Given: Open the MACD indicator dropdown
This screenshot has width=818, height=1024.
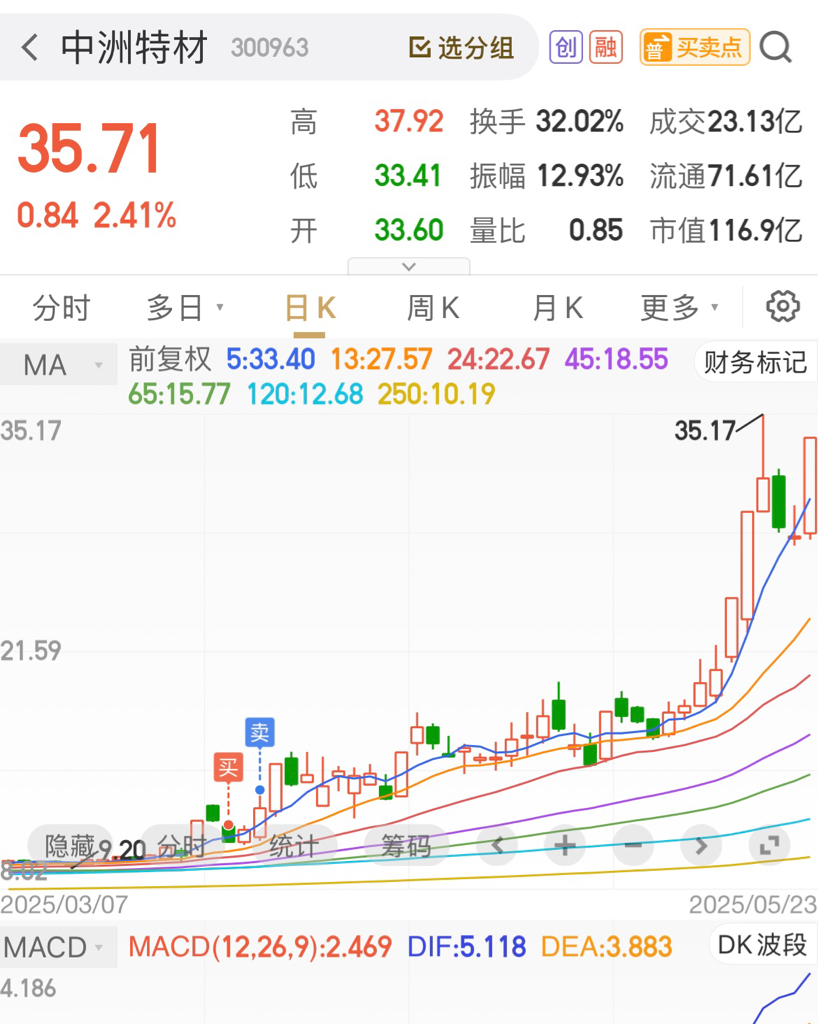Looking at the screenshot, I should click(57, 947).
